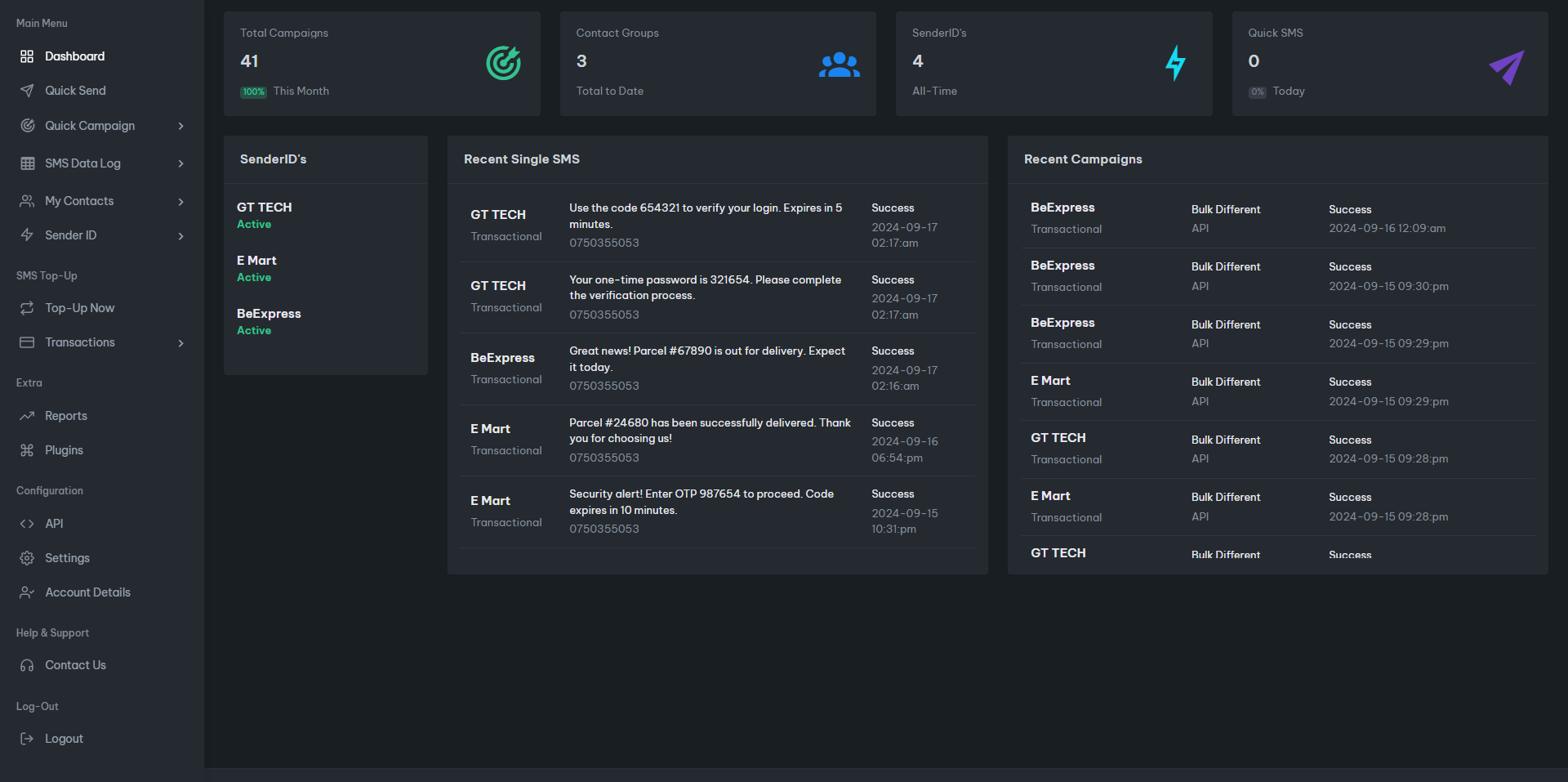Image resolution: width=1568 pixels, height=782 pixels.
Task: Click the Contact Us headset icon
Action: tap(27, 665)
